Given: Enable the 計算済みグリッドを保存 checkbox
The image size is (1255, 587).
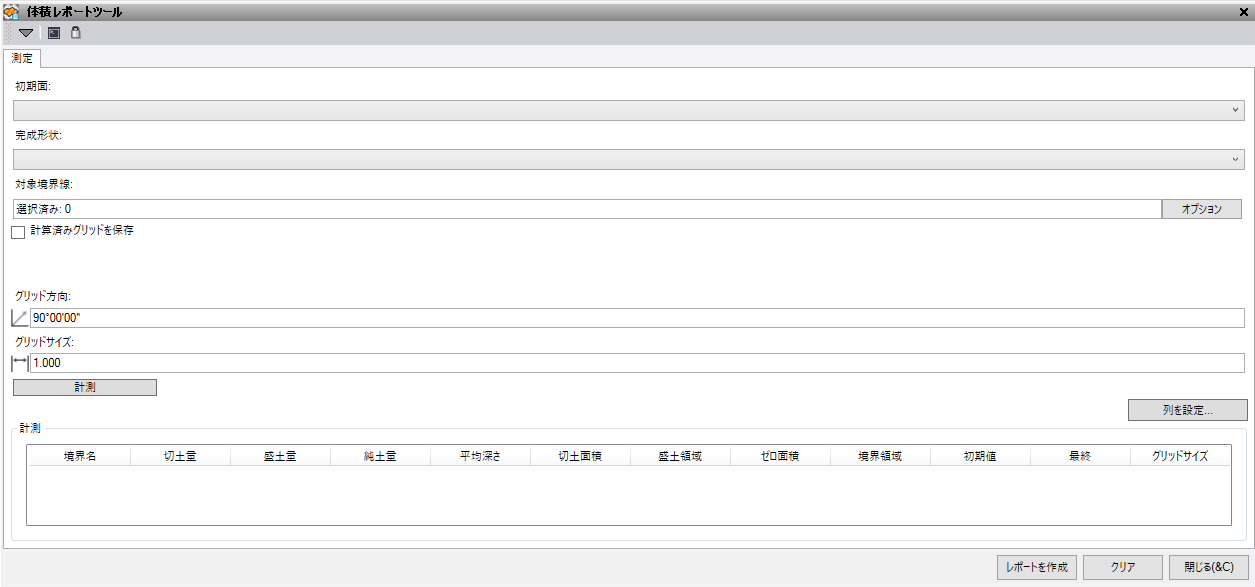Looking at the screenshot, I should pyautogui.click(x=18, y=232).
